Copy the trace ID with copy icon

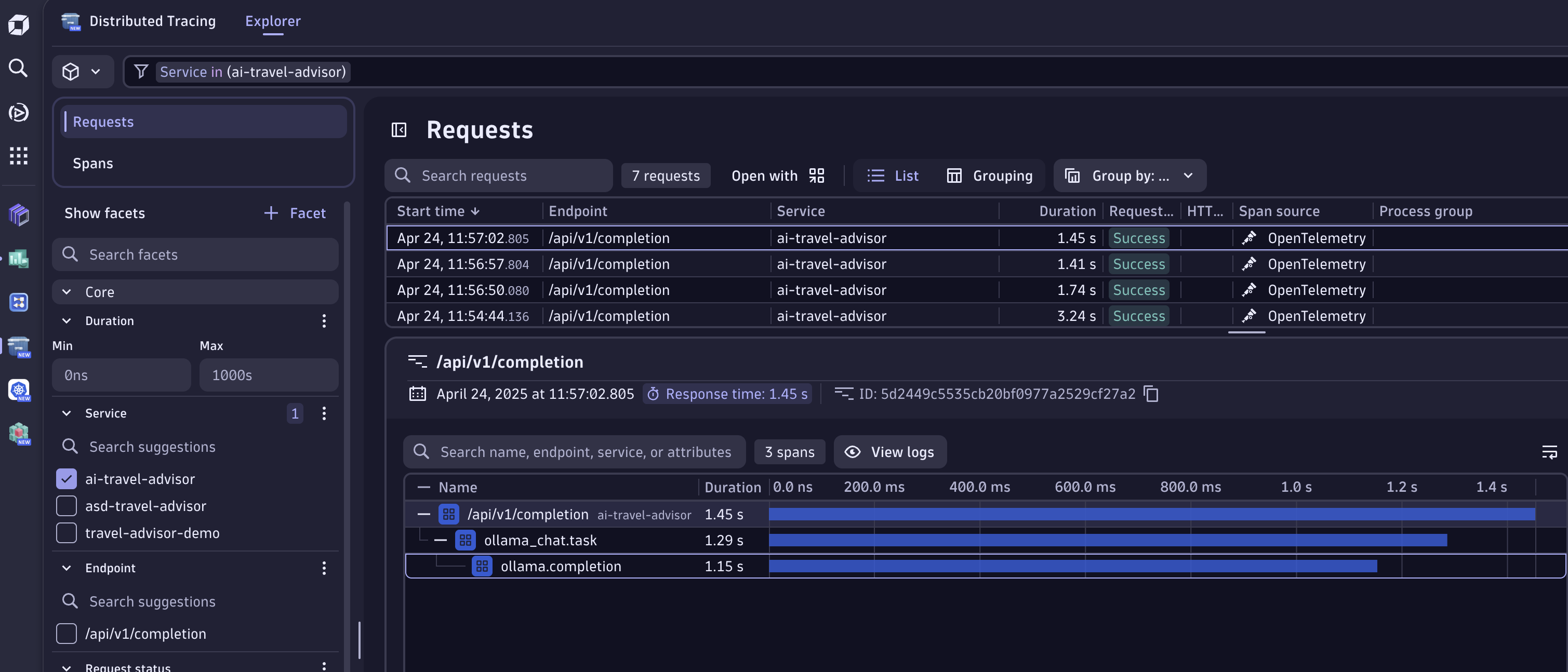[1150, 394]
